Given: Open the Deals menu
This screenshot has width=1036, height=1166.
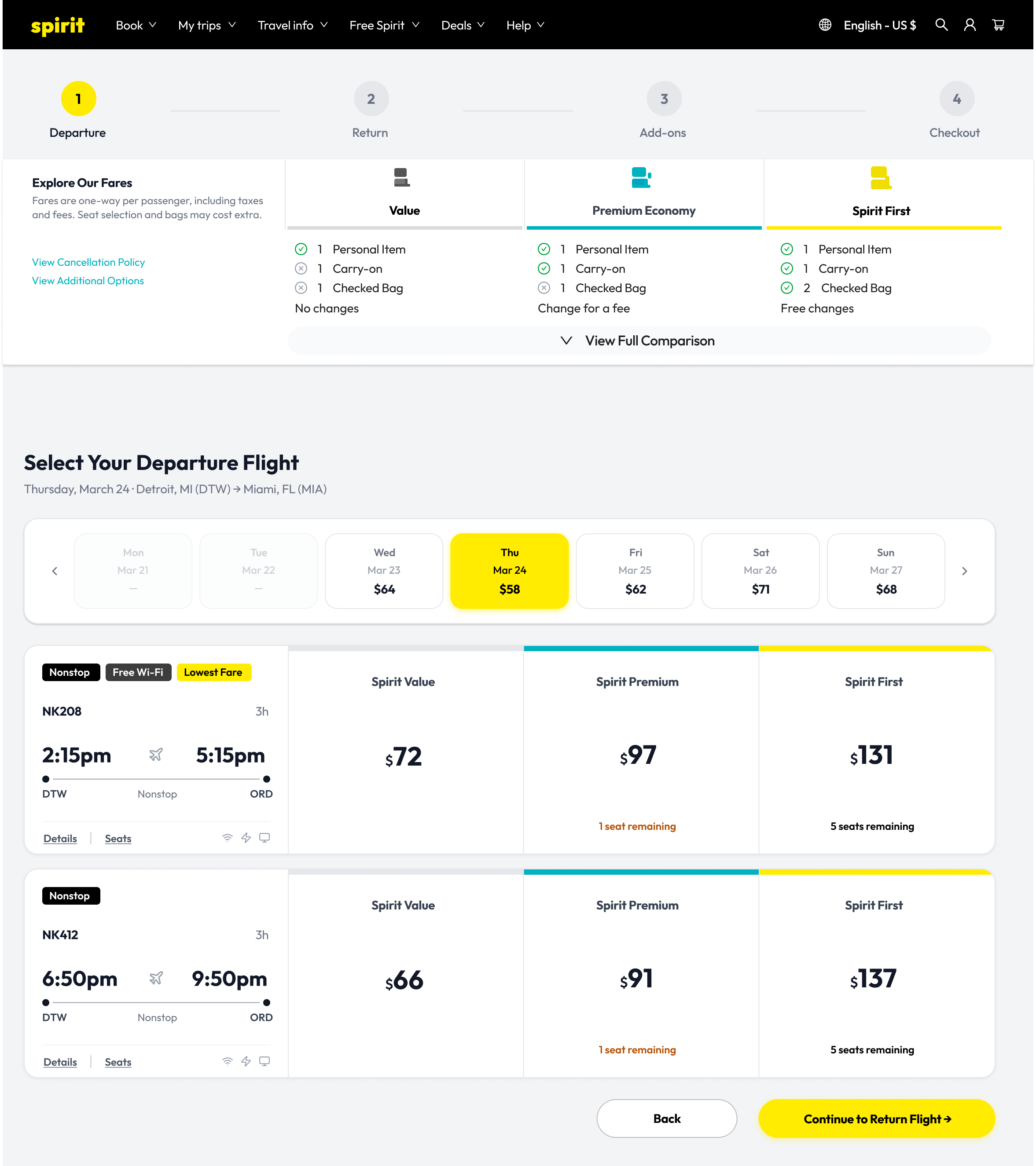Looking at the screenshot, I should click(463, 25).
